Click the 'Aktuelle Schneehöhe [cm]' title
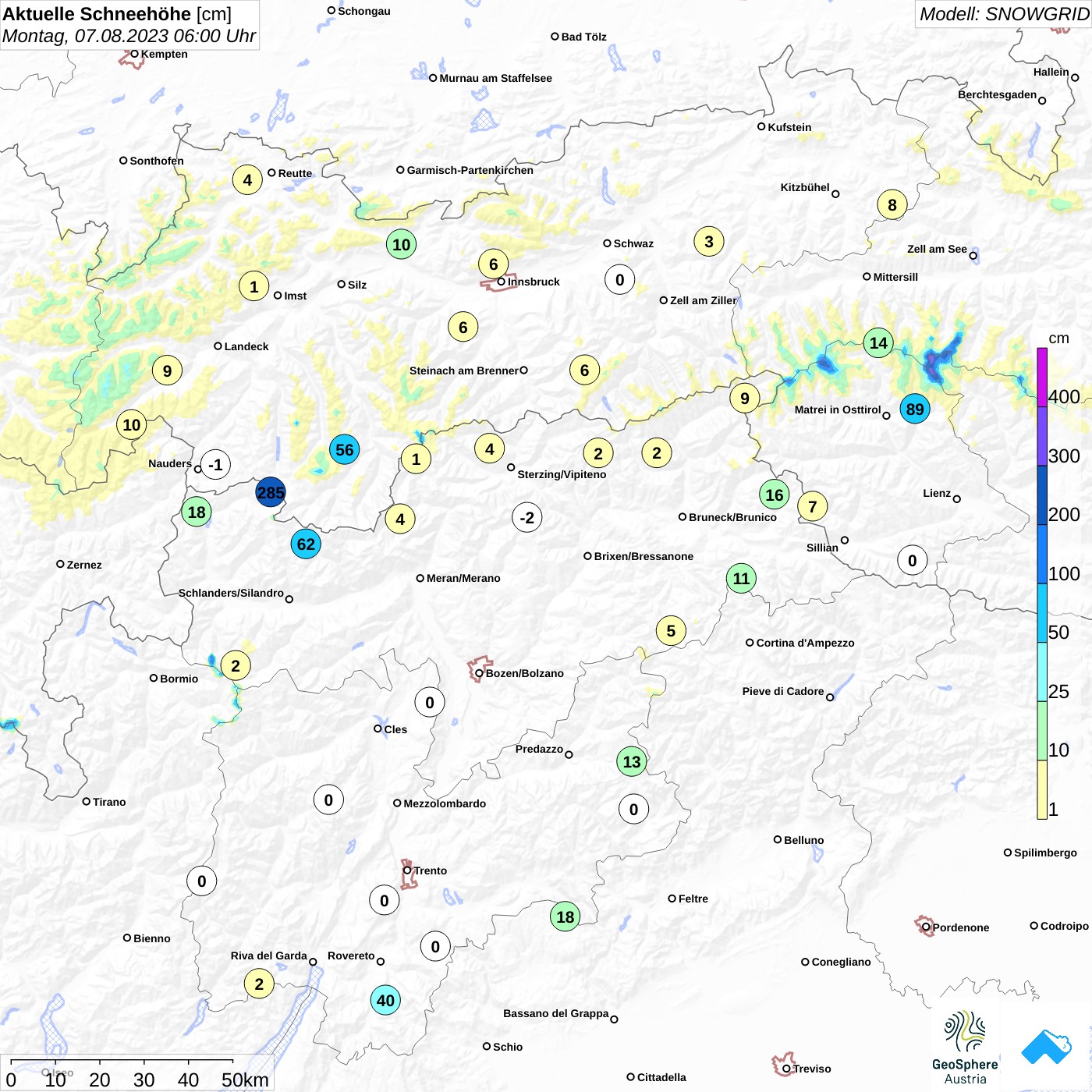1092x1092 pixels. (117, 14)
